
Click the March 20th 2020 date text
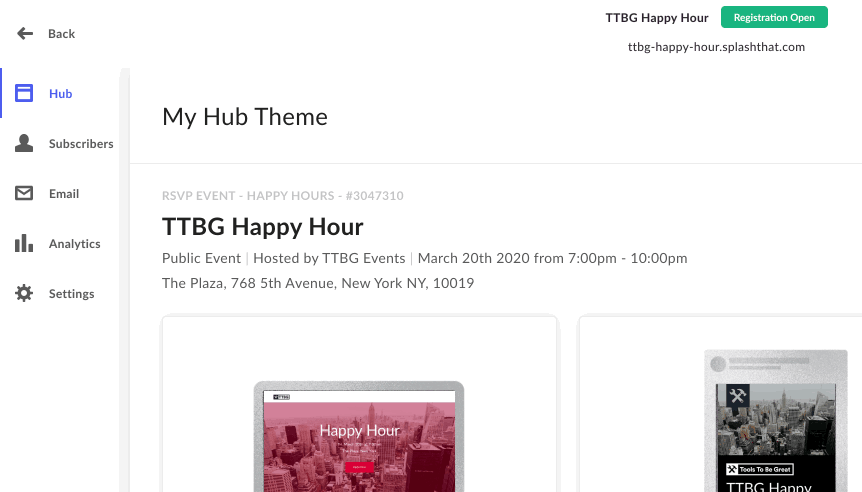pyautogui.click(x=552, y=258)
